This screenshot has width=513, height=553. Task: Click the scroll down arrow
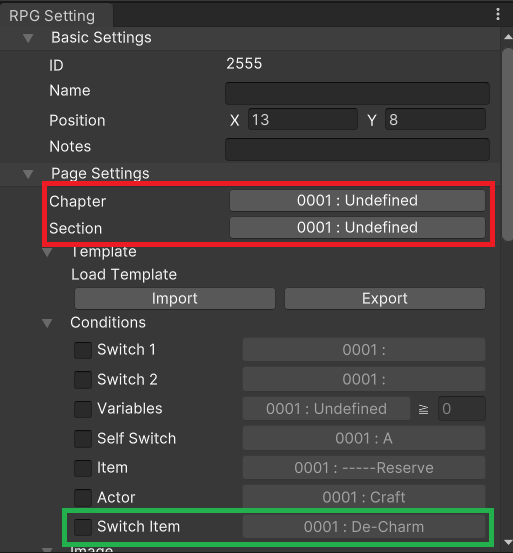tap(508, 542)
